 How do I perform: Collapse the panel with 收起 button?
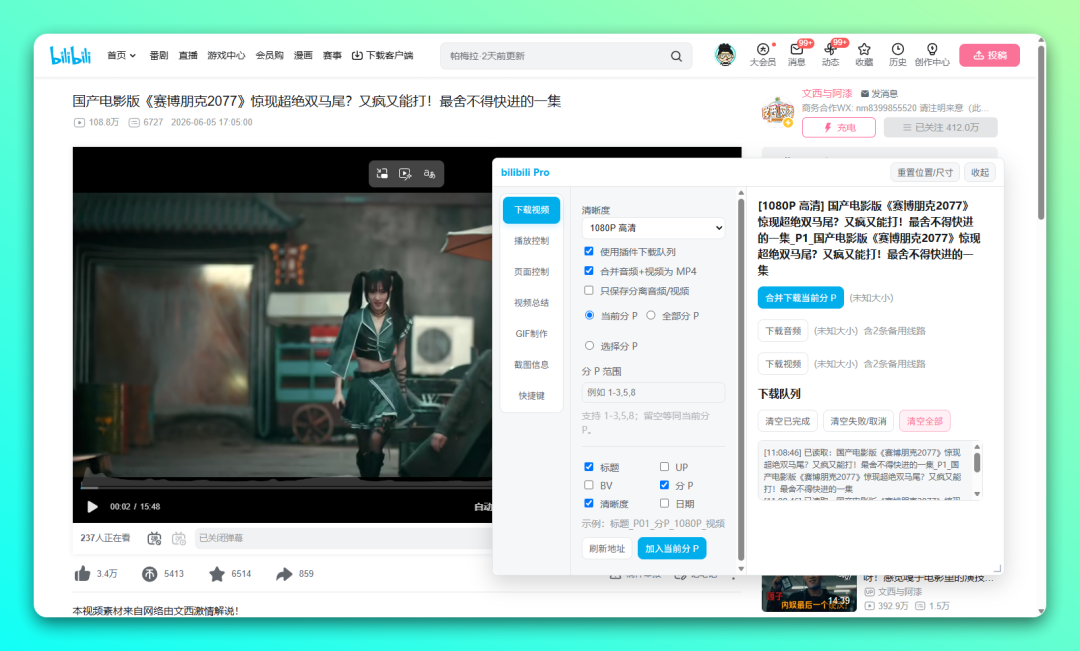click(x=979, y=172)
